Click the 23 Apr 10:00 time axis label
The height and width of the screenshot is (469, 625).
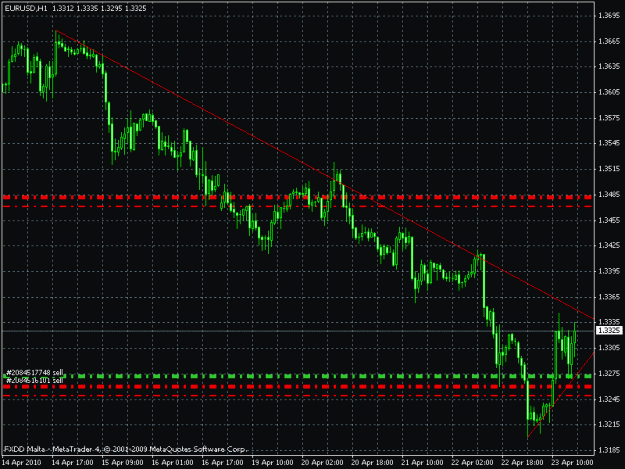(572, 463)
